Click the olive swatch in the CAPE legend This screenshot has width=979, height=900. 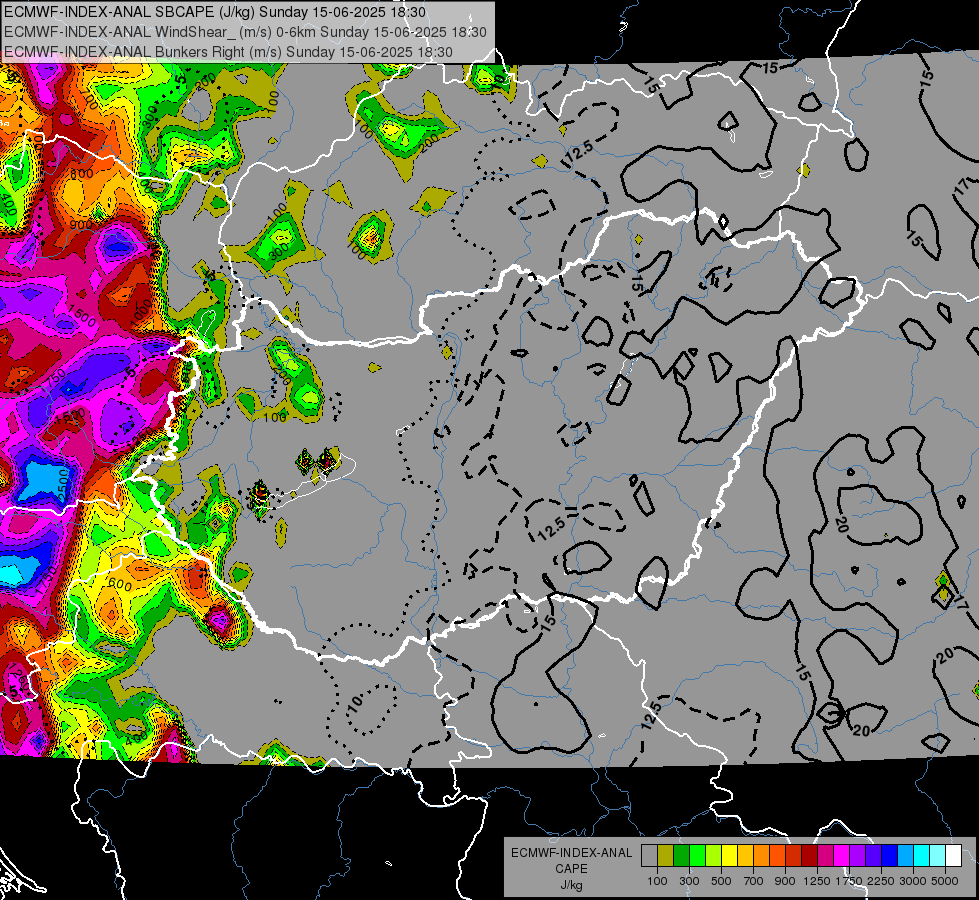666,856
